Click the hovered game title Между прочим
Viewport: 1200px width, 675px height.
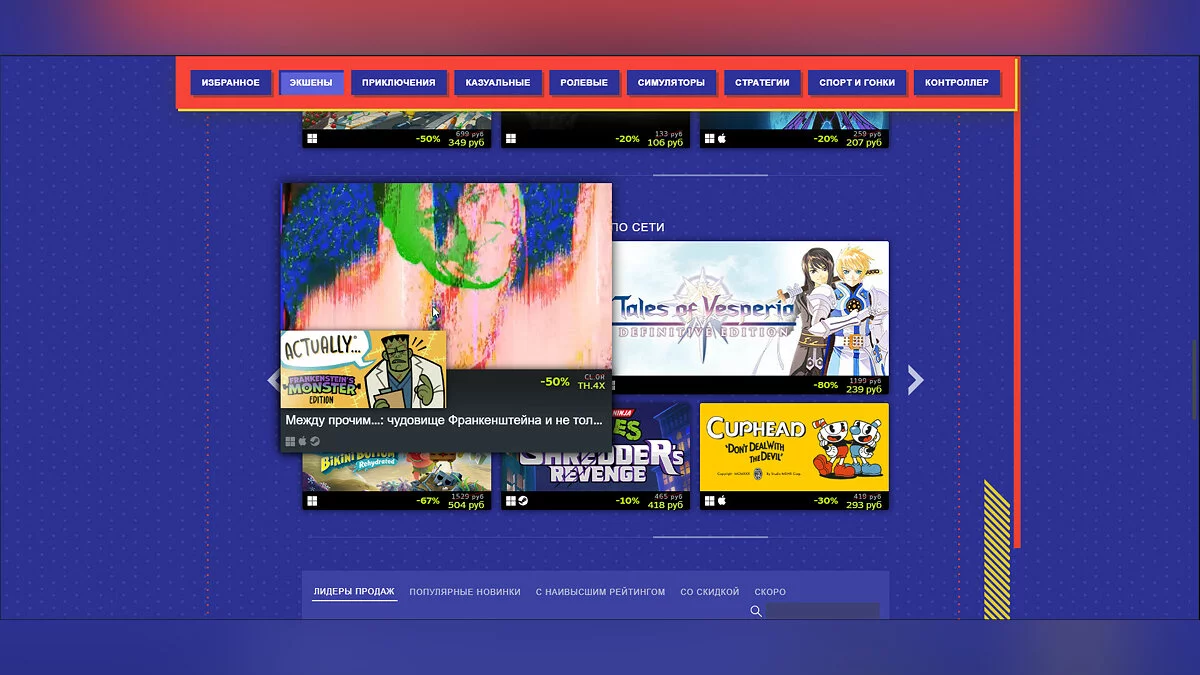(444, 421)
